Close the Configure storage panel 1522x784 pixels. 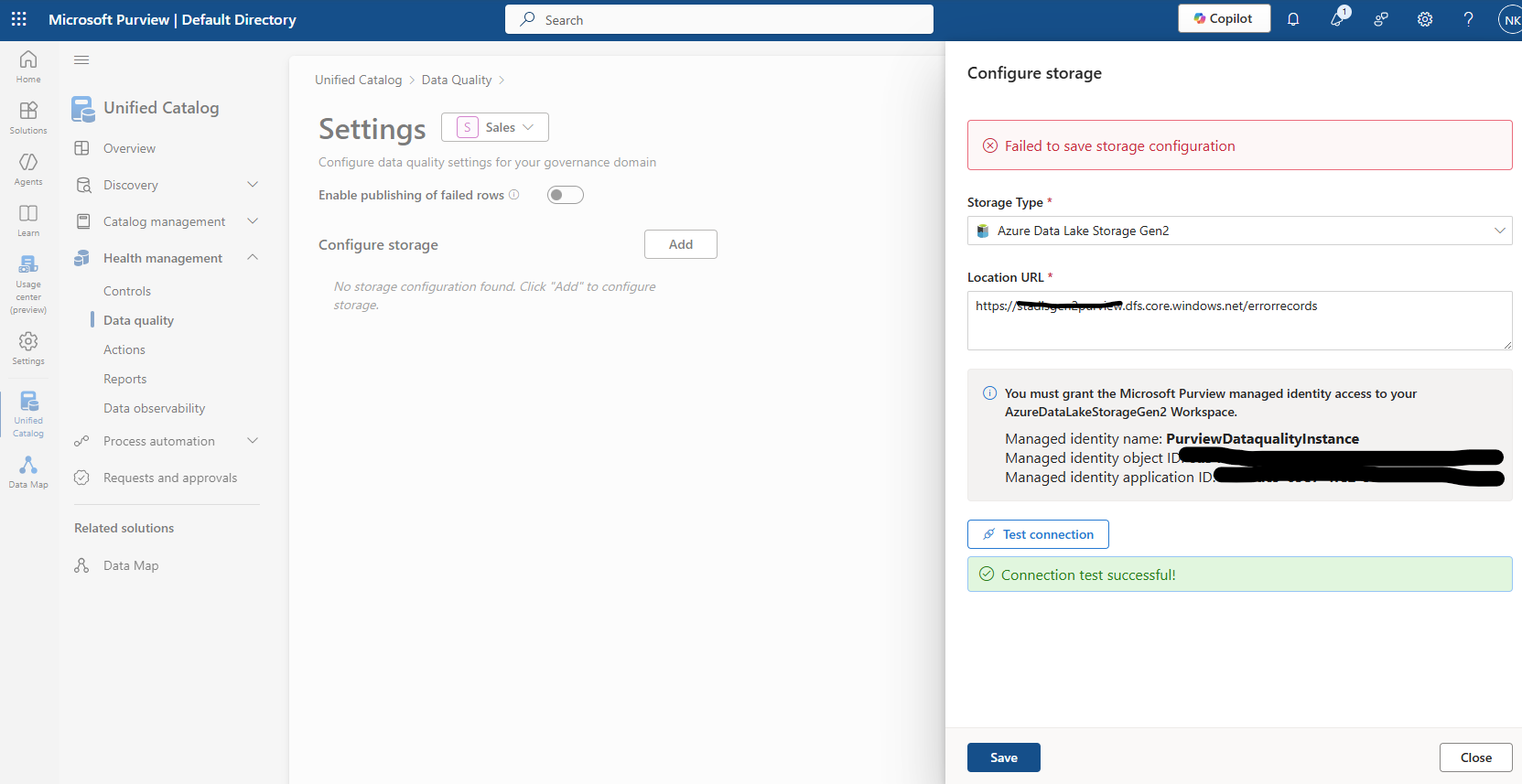coord(1475,757)
